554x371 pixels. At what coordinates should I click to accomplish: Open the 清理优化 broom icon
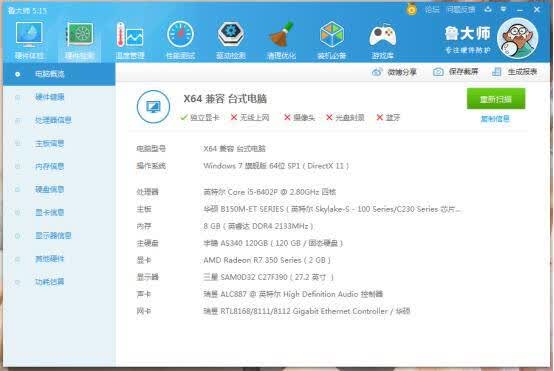pos(281,40)
